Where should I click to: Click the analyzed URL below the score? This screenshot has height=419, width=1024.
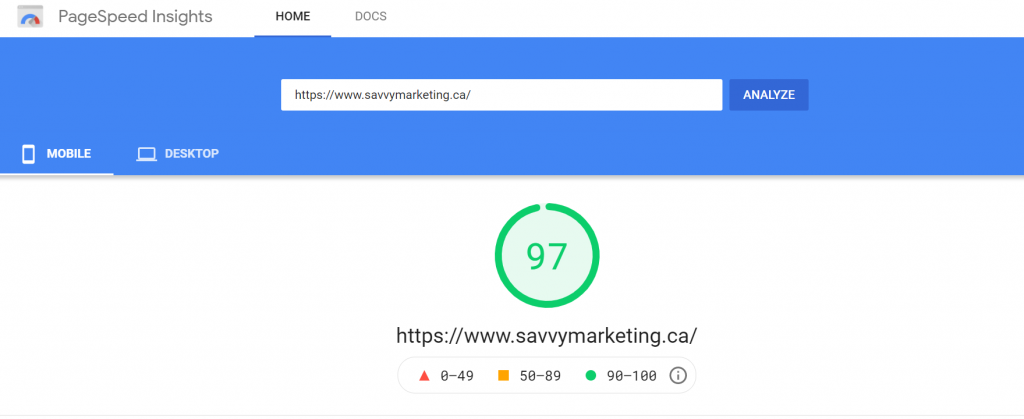547,335
